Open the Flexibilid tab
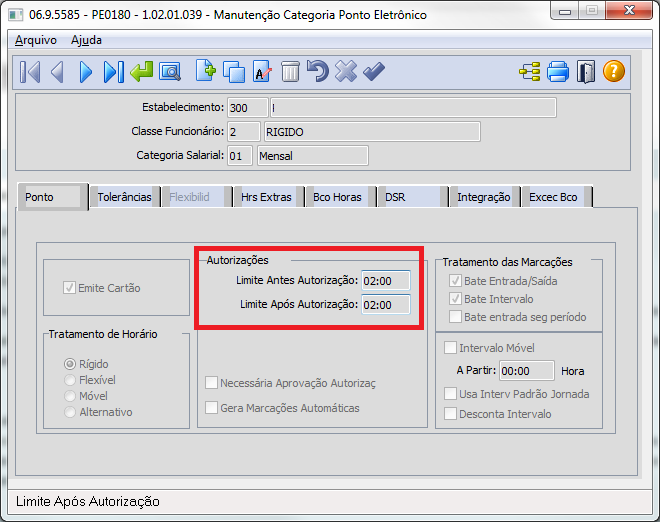 197,197
